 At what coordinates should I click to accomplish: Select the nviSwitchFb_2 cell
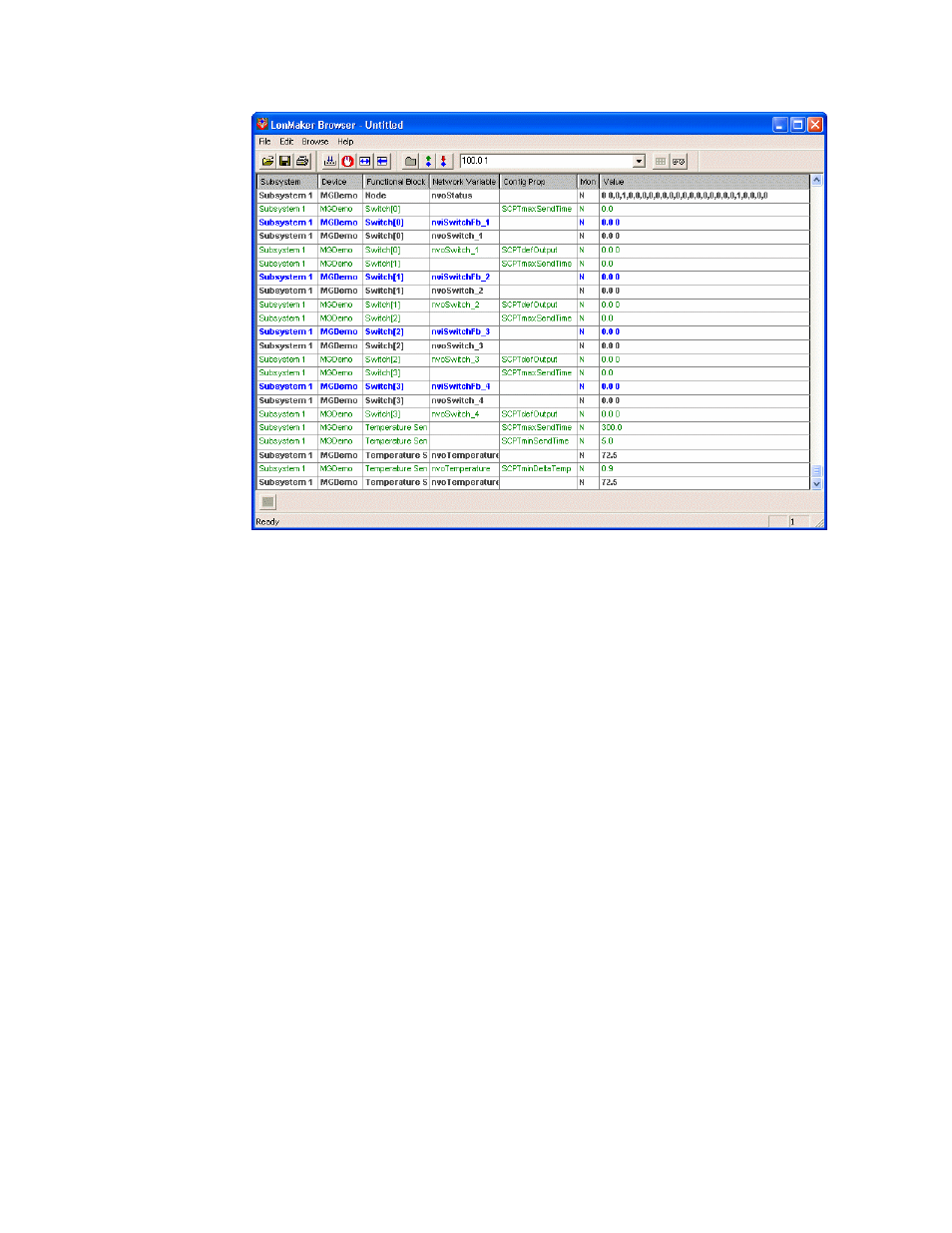pyautogui.click(x=464, y=278)
